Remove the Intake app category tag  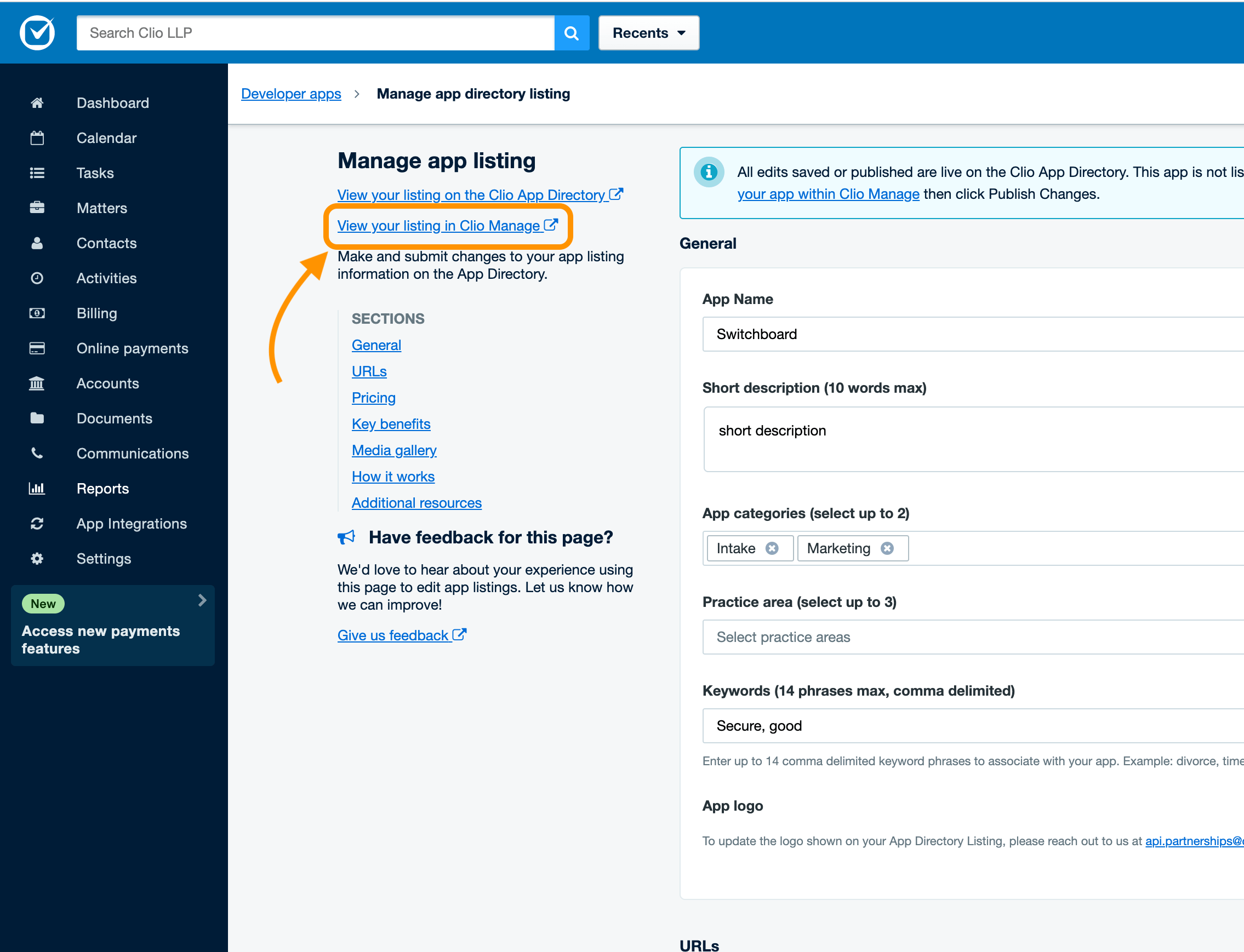coord(772,548)
